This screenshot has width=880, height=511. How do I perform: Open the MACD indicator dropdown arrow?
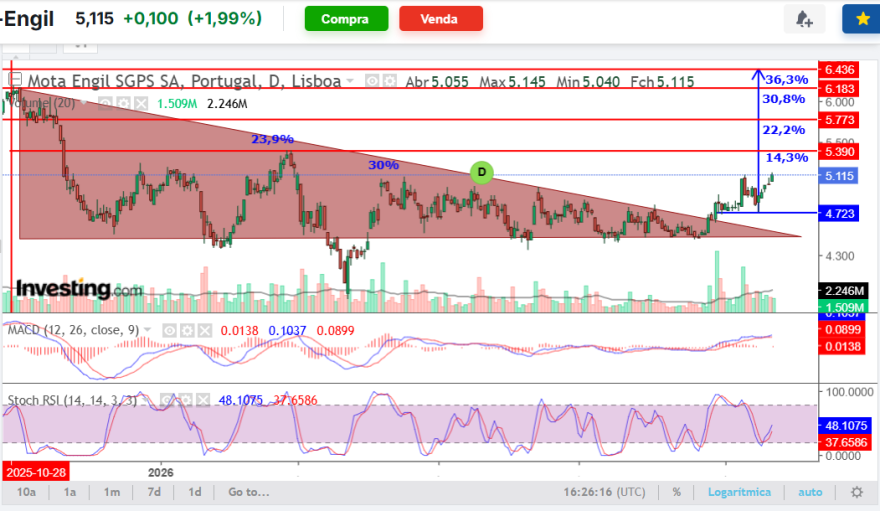tap(148, 330)
